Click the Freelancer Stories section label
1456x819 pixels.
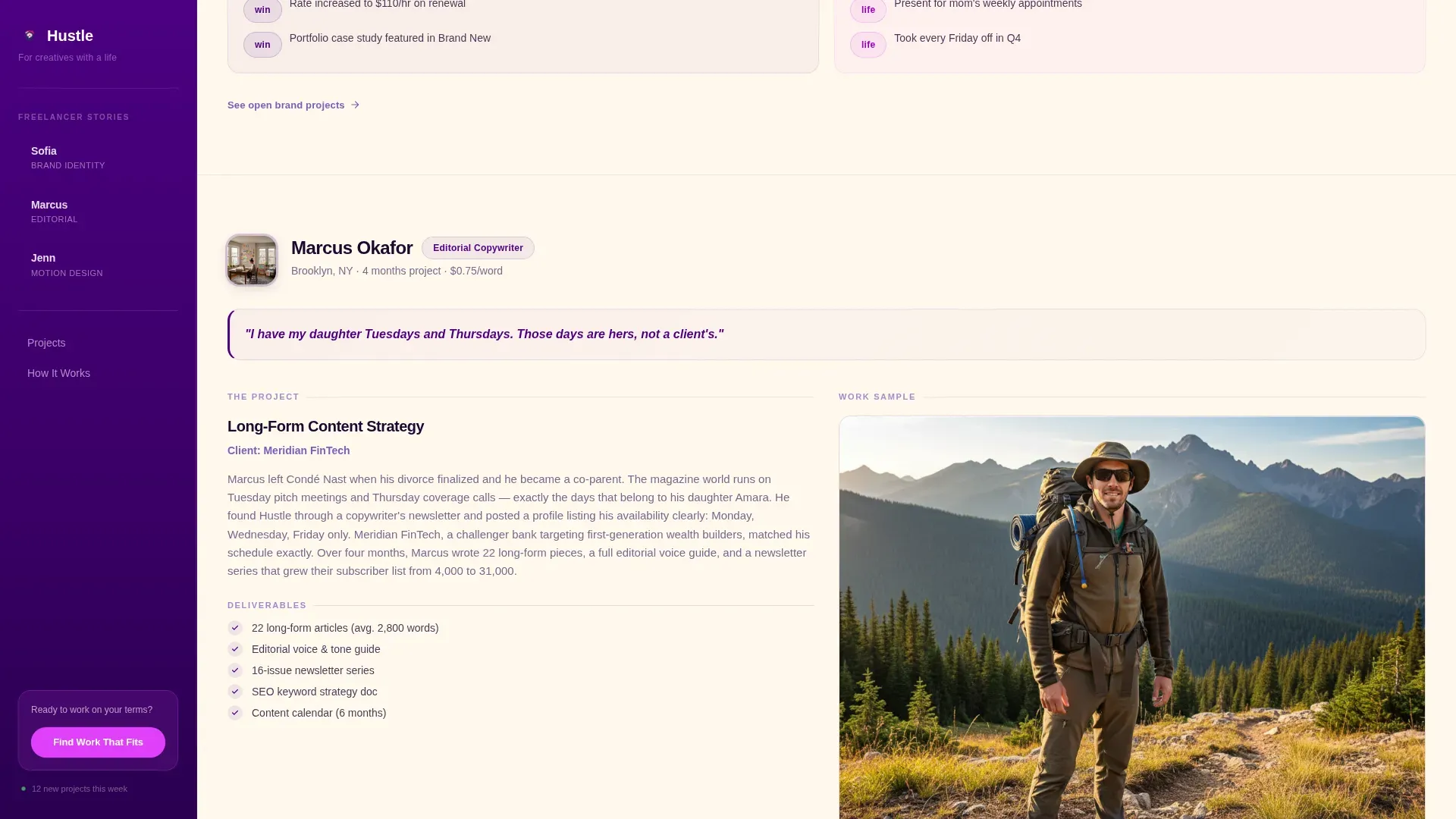pyautogui.click(x=74, y=117)
